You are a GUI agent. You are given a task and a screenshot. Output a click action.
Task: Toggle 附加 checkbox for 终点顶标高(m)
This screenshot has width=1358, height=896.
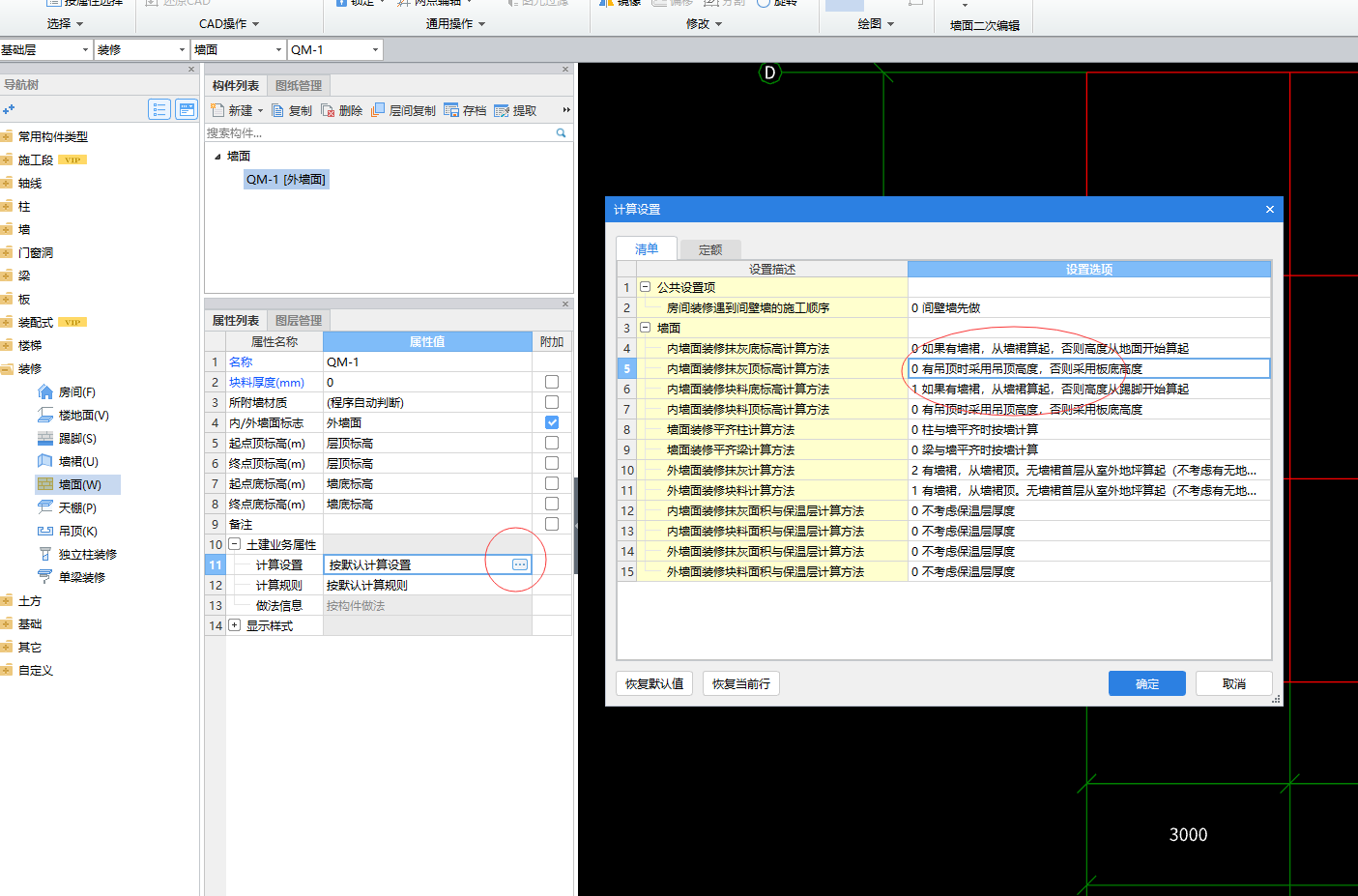click(x=552, y=463)
